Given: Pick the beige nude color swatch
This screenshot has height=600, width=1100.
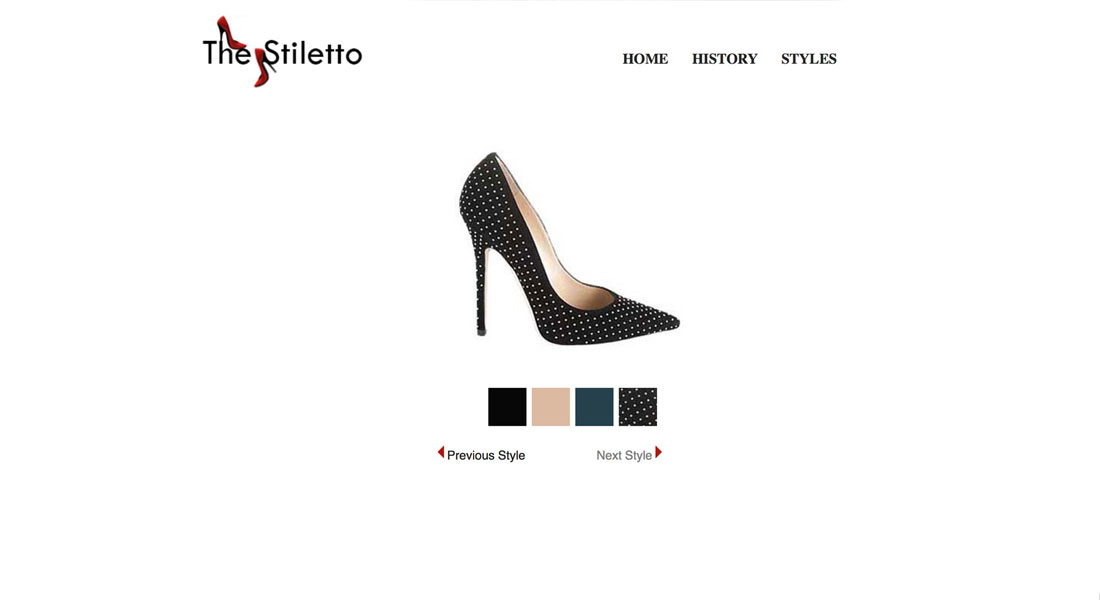Looking at the screenshot, I should (x=551, y=407).
